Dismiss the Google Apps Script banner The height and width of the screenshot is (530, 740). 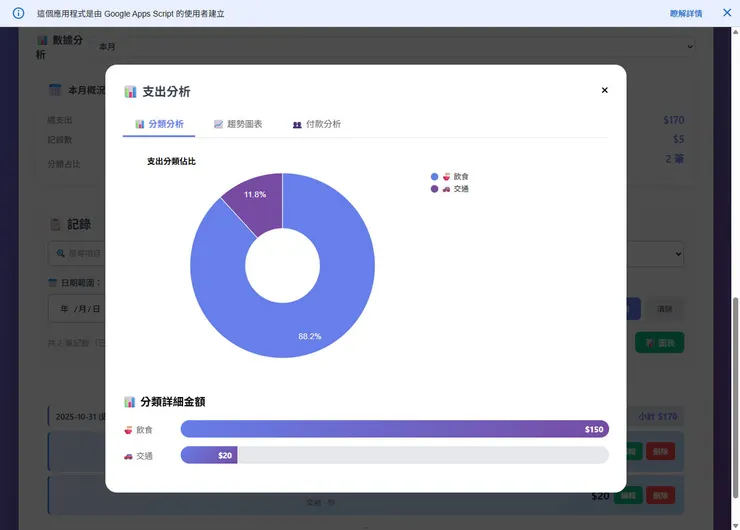(x=727, y=13)
